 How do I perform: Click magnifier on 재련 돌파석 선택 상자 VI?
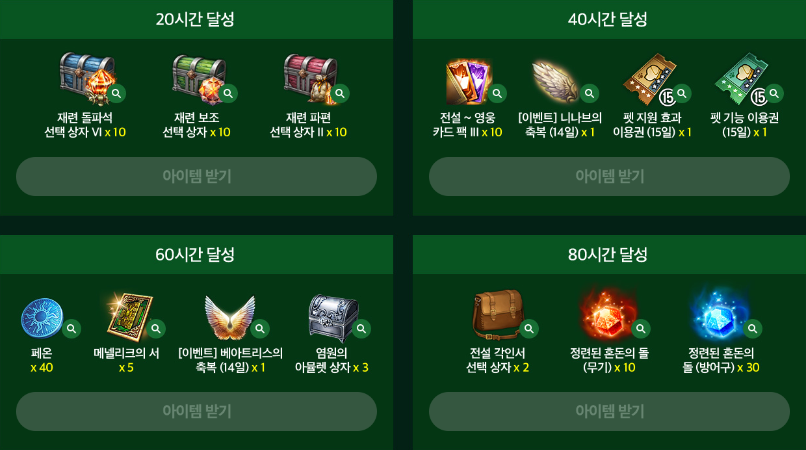(117, 94)
